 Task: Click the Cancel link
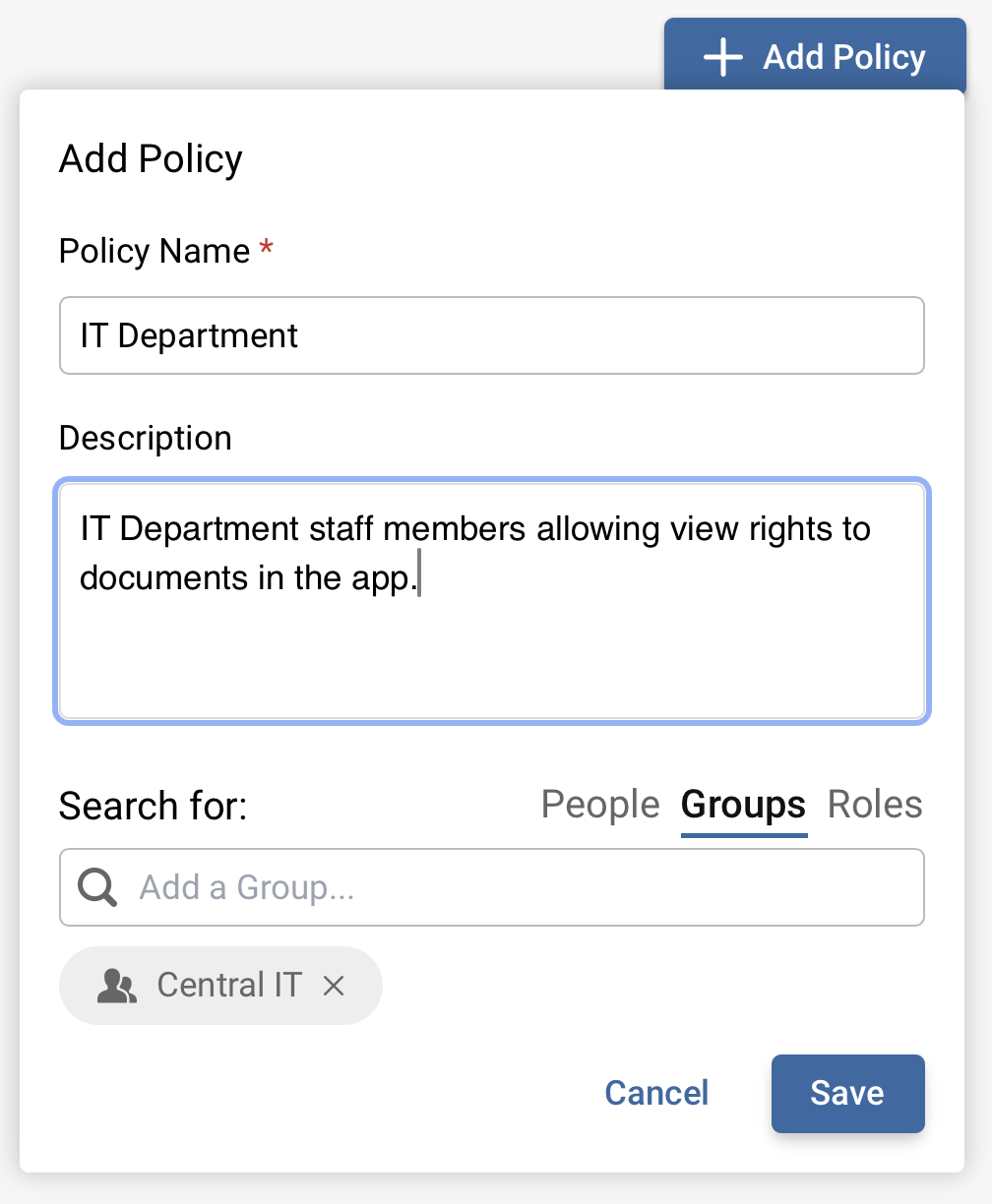pos(655,1093)
